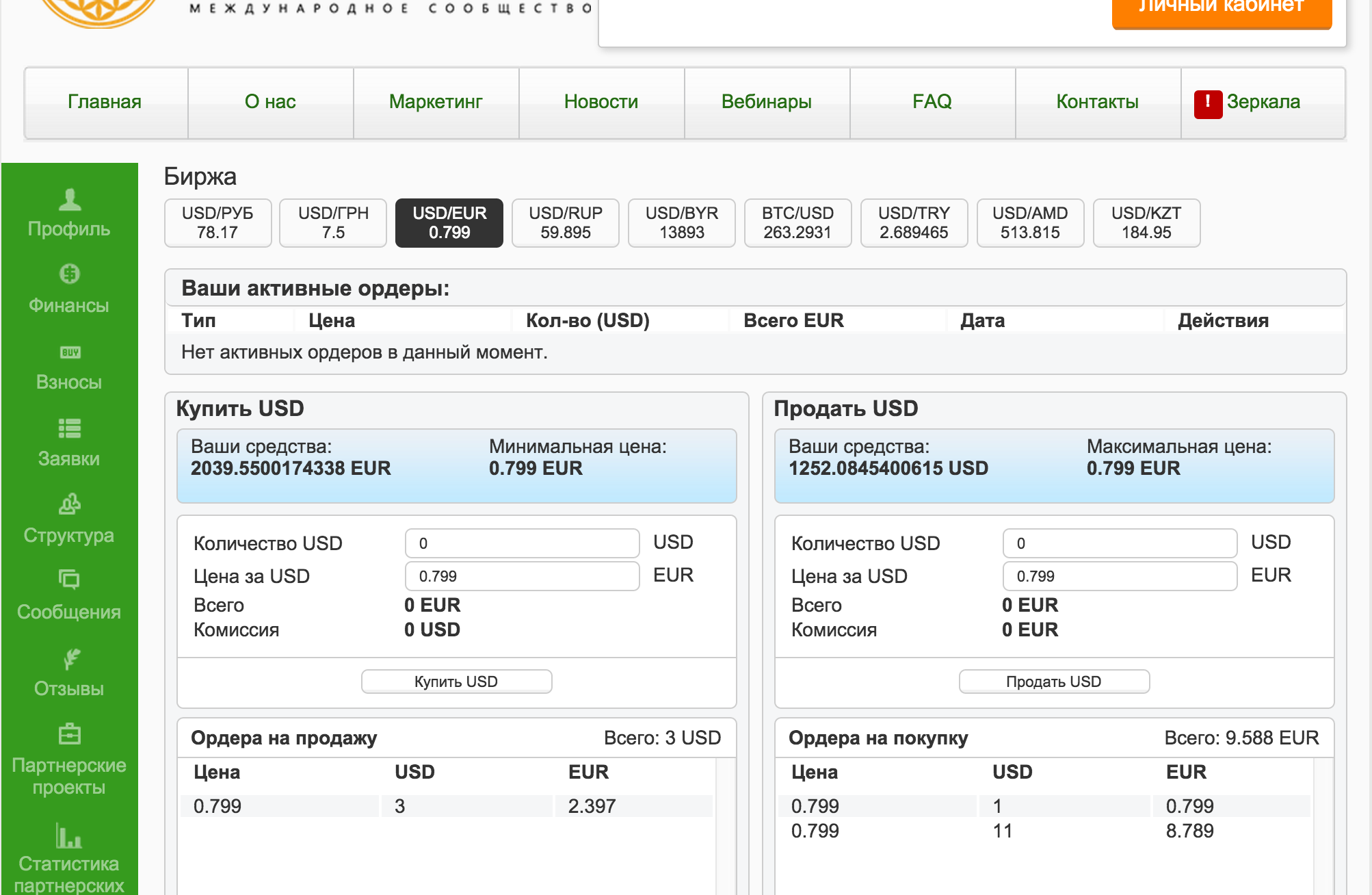
Task: Click the sell orders list scrollbar
Action: click(726, 827)
